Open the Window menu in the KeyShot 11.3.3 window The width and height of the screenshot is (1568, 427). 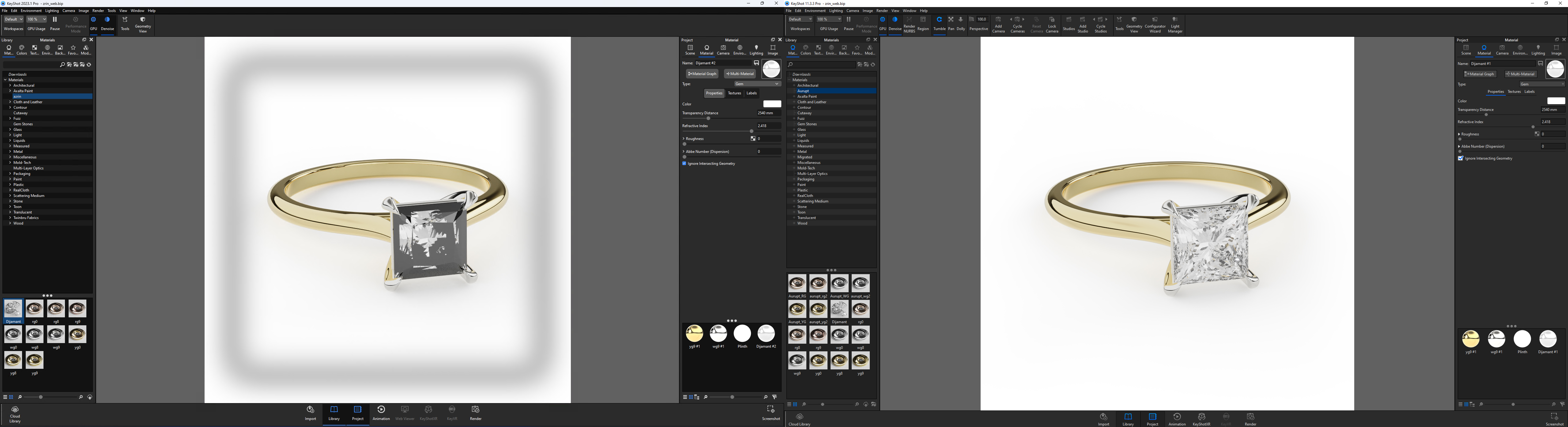(x=909, y=10)
